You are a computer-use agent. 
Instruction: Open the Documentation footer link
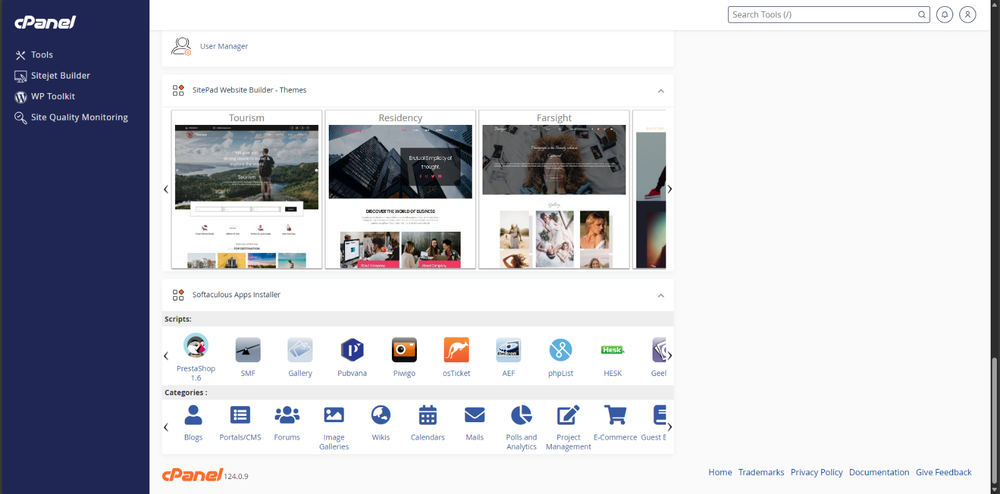pos(879,472)
